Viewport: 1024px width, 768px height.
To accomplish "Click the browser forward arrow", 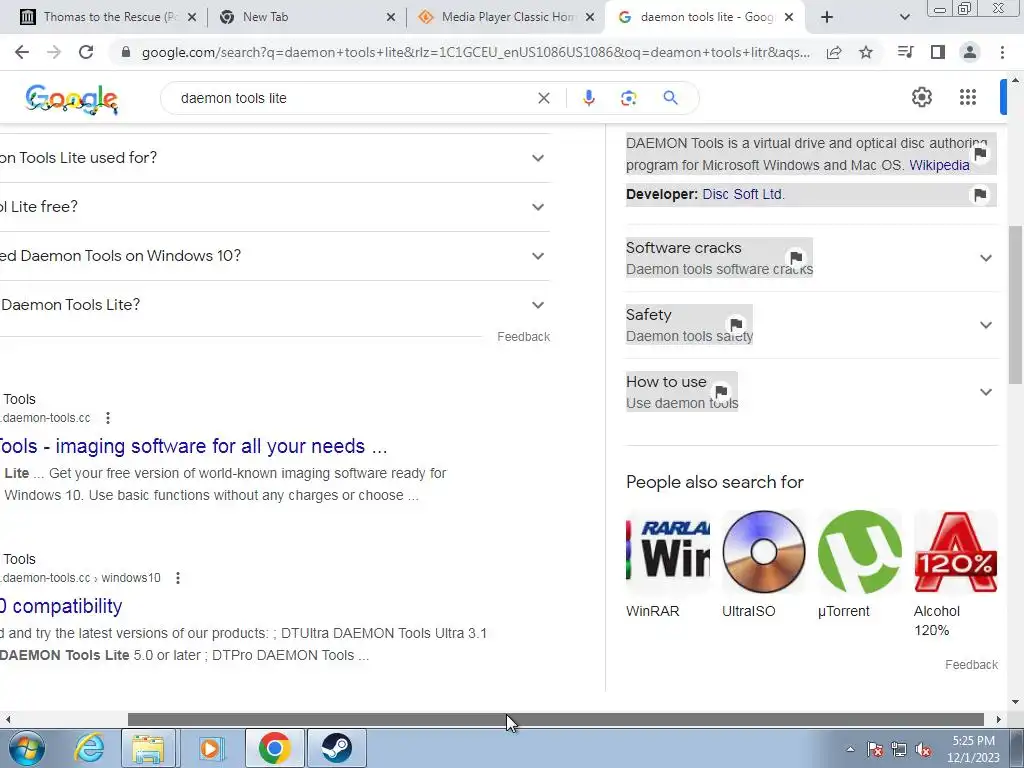I will click(x=54, y=52).
